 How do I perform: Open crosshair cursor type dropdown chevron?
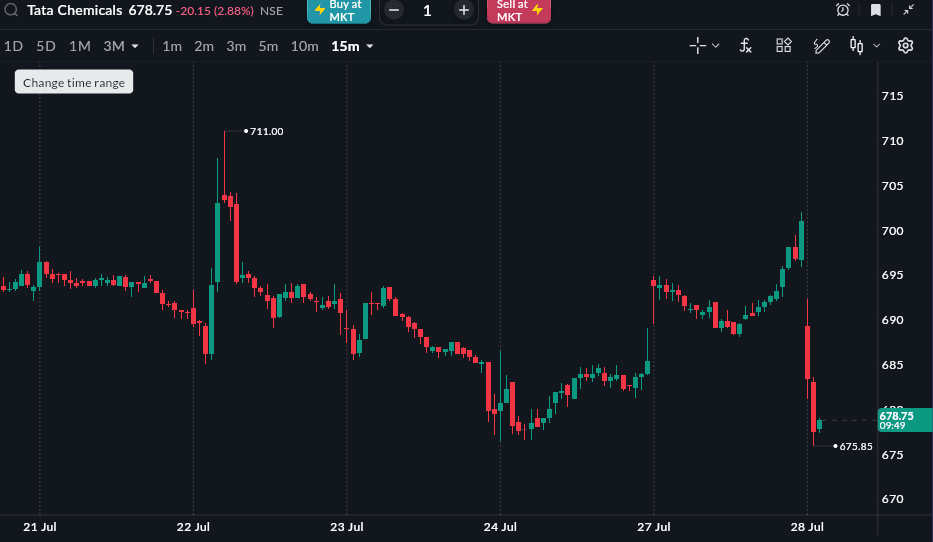716,46
